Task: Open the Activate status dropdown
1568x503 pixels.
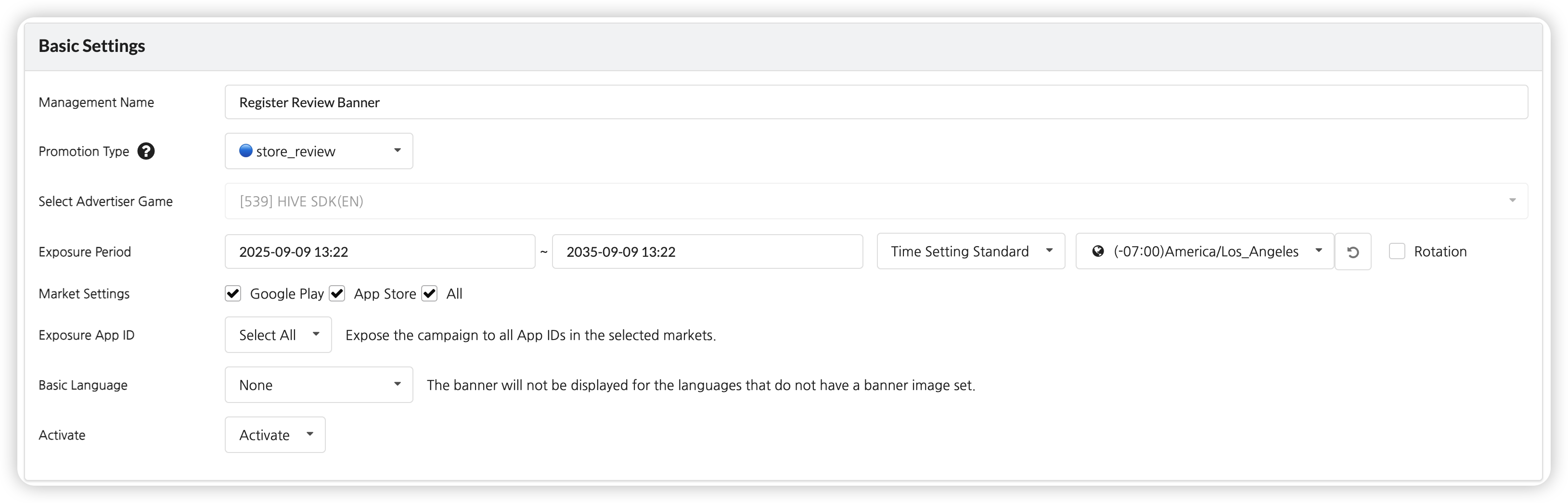Action: pyautogui.click(x=275, y=434)
